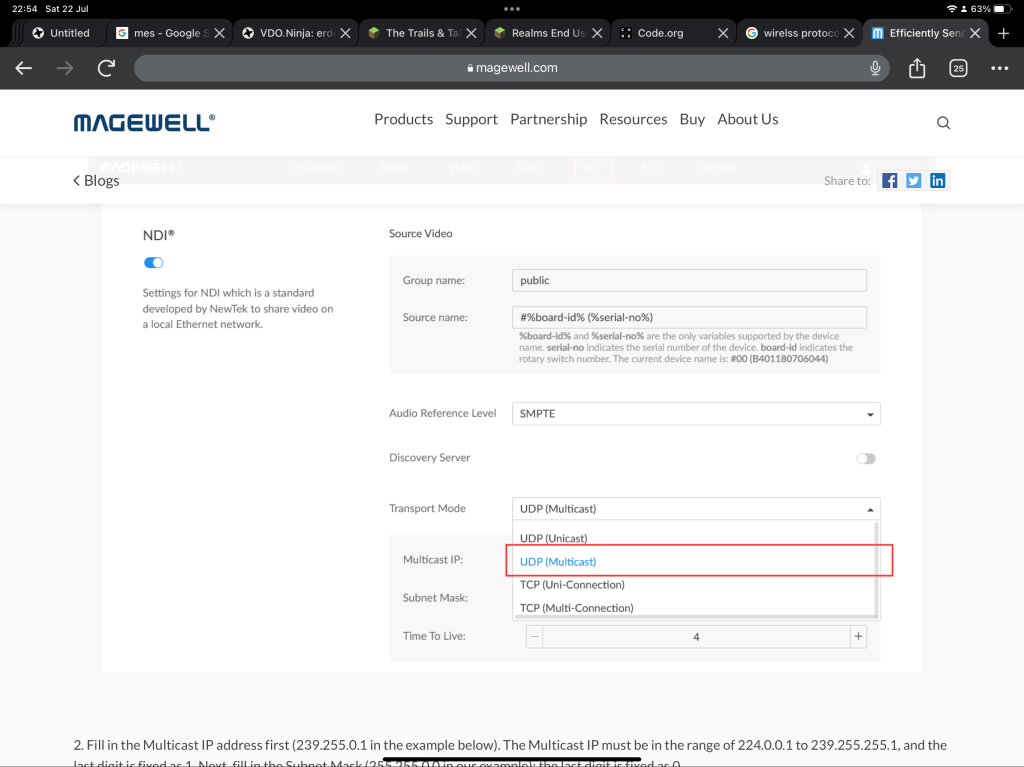Tap the Wi-Fi icon in status bar

(952, 9)
